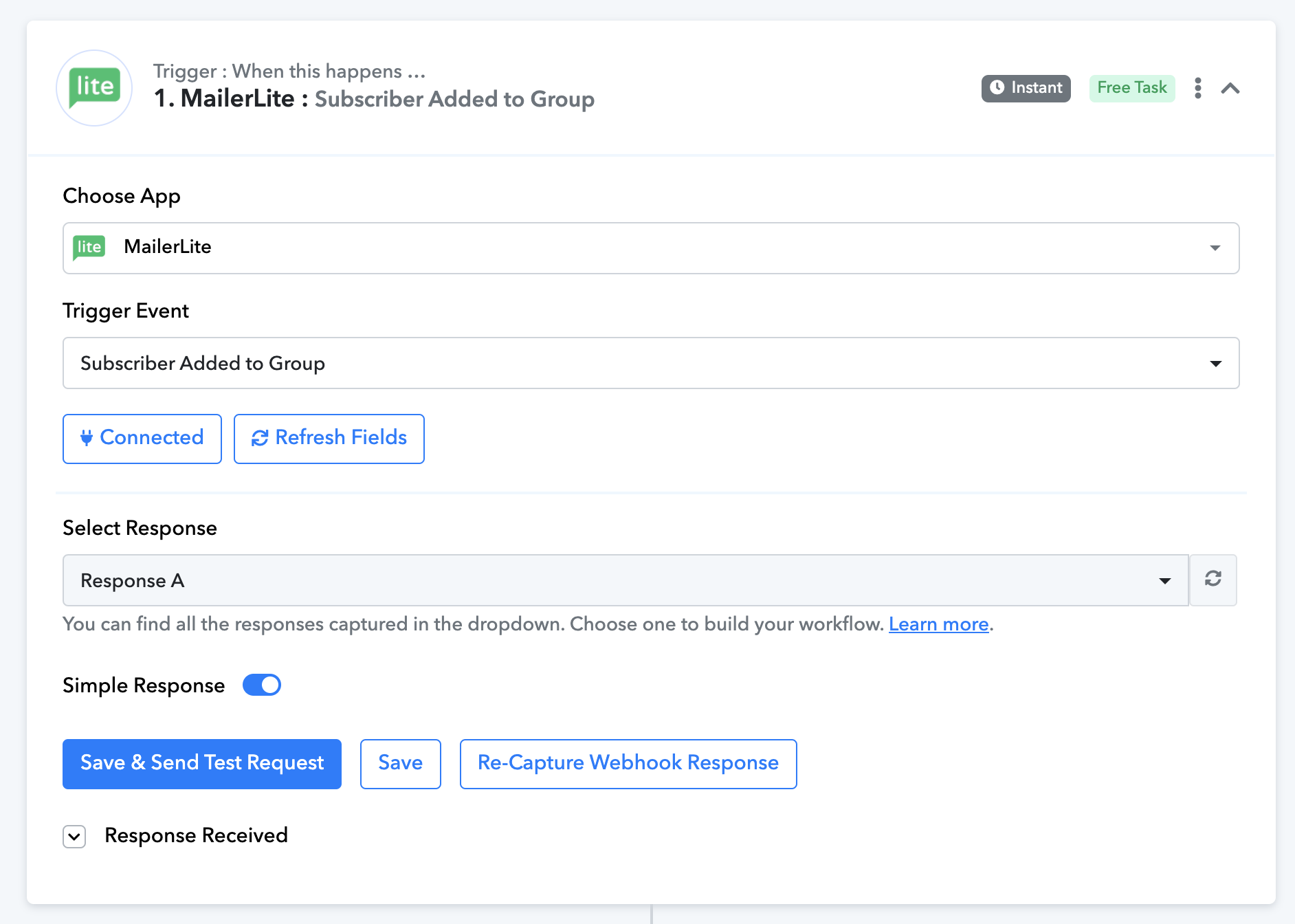Open the three-dot step options menu

(1198, 88)
